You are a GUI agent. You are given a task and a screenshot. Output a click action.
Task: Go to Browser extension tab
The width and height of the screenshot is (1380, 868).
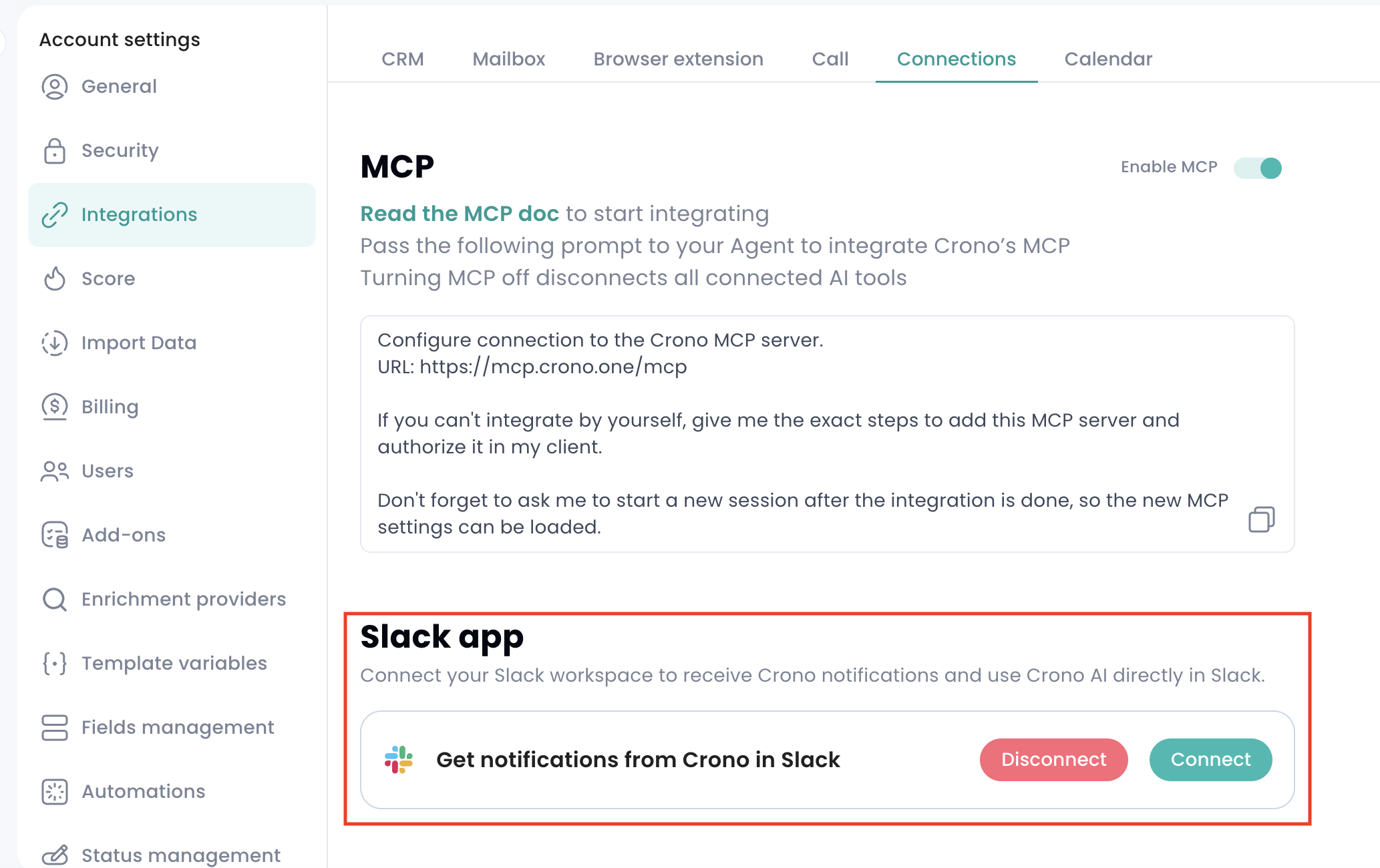pos(678,59)
